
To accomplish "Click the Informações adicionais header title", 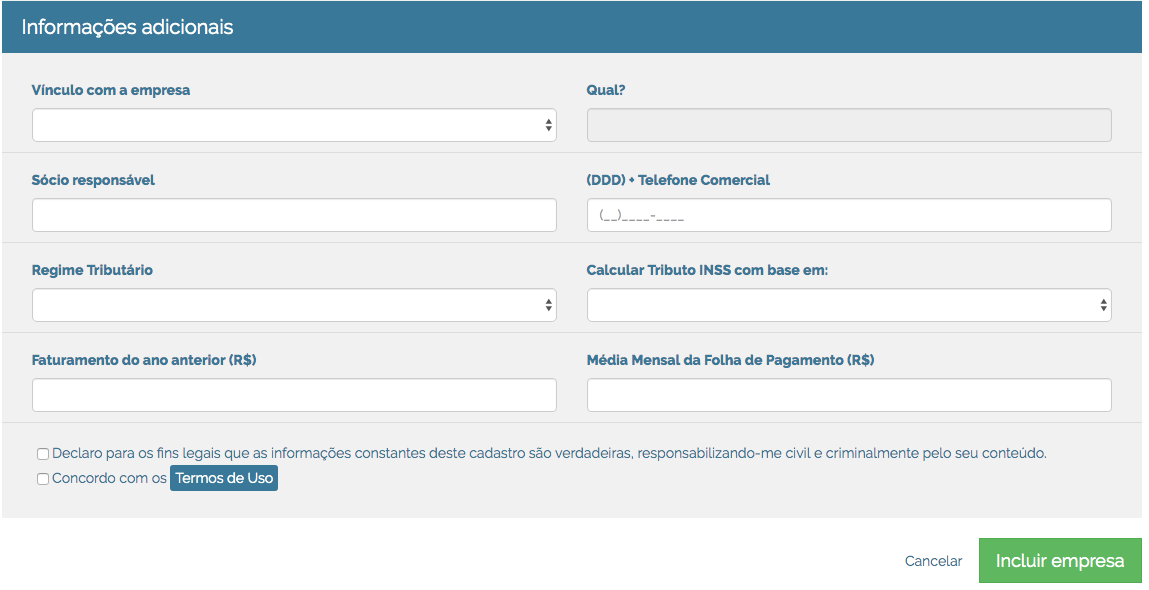I will (127, 27).
